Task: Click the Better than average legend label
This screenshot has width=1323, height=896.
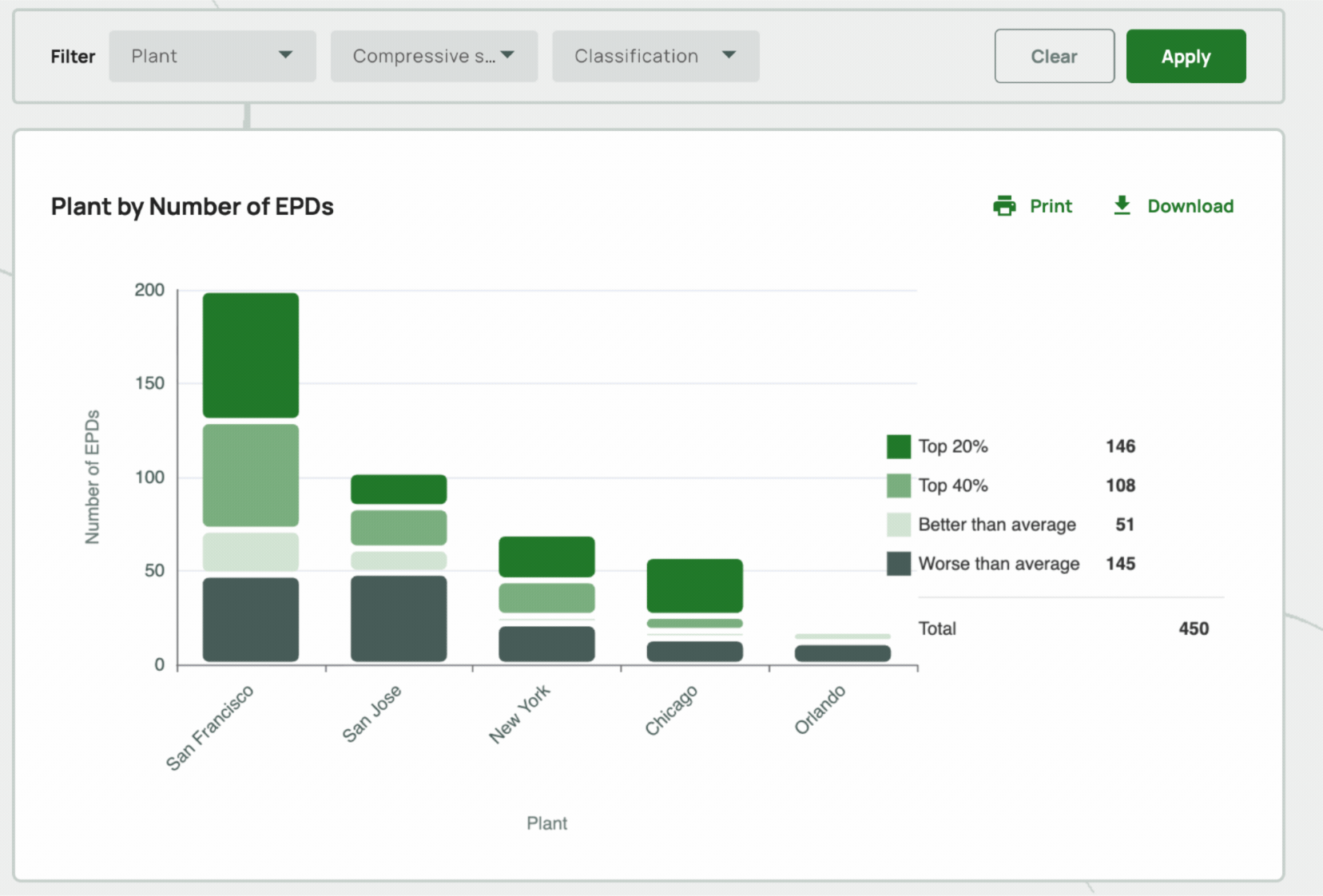Action: [997, 525]
